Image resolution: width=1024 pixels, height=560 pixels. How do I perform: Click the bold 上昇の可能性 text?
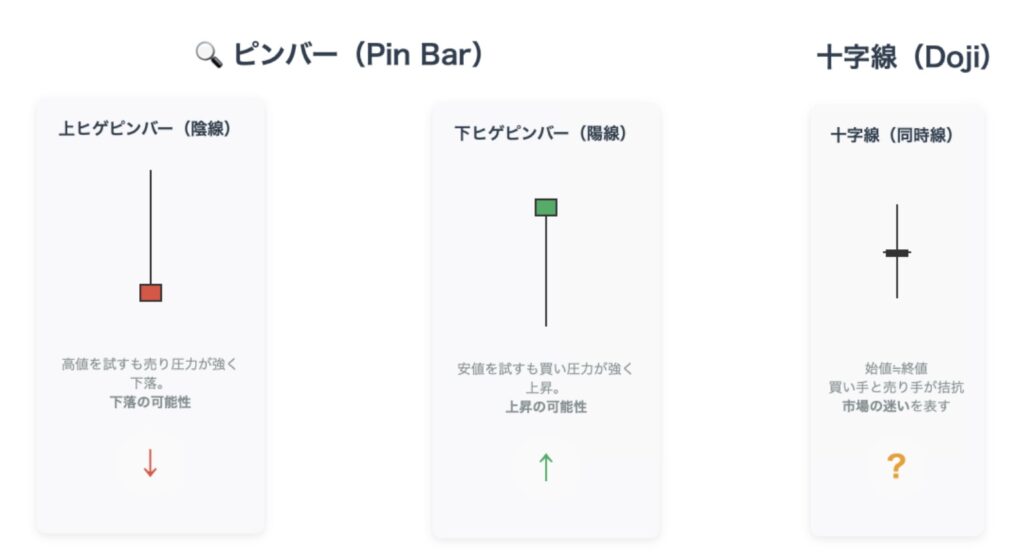click(x=546, y=407)
